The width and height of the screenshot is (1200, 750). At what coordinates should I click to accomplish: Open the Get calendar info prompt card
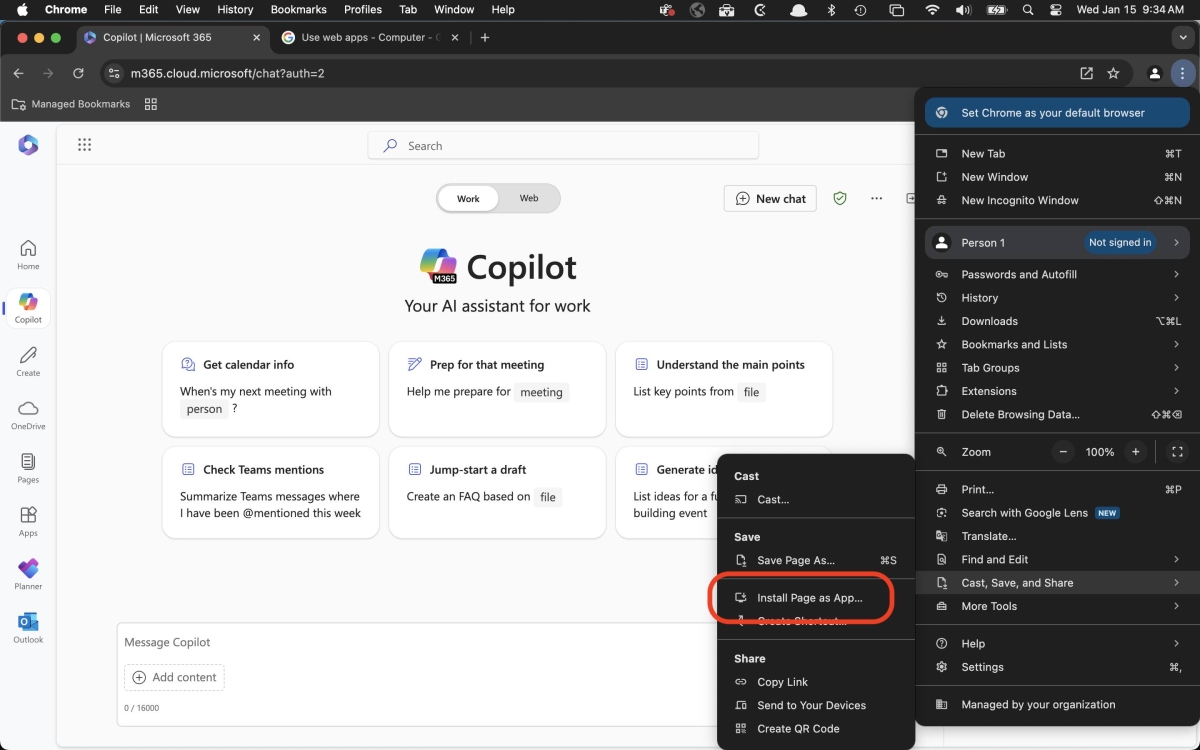click(271, 389)
